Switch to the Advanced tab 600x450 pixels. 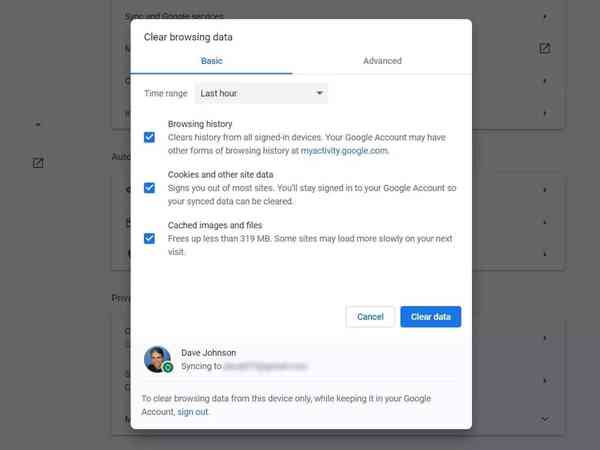click(382, 61)
